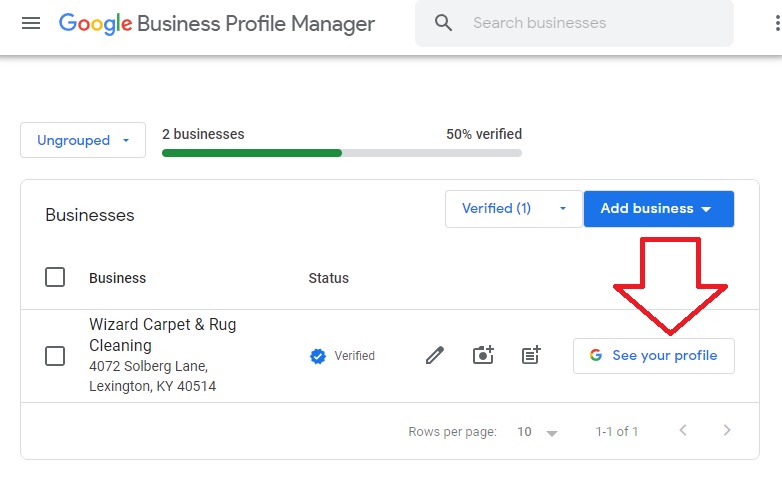
Task: Click the Status column header
Action: pyautogui.click(x=328, y=278)
